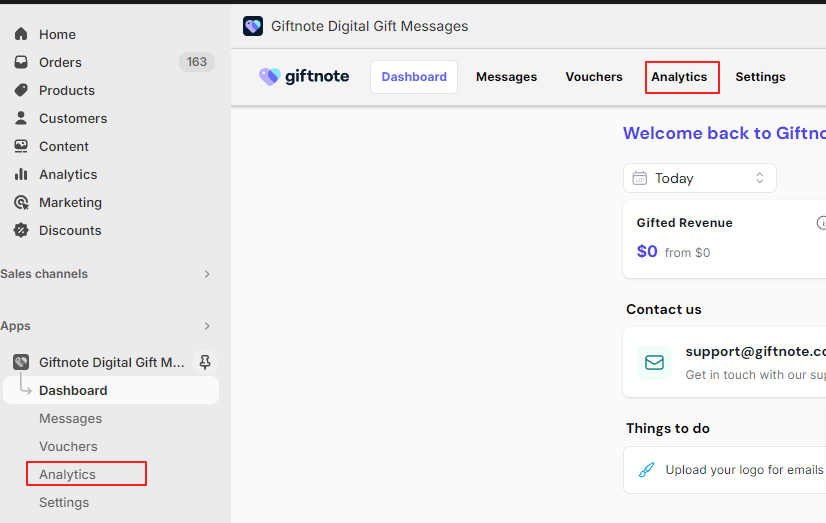Click the support@giftnote email address

pyautogui.click(x=755, y=351)
